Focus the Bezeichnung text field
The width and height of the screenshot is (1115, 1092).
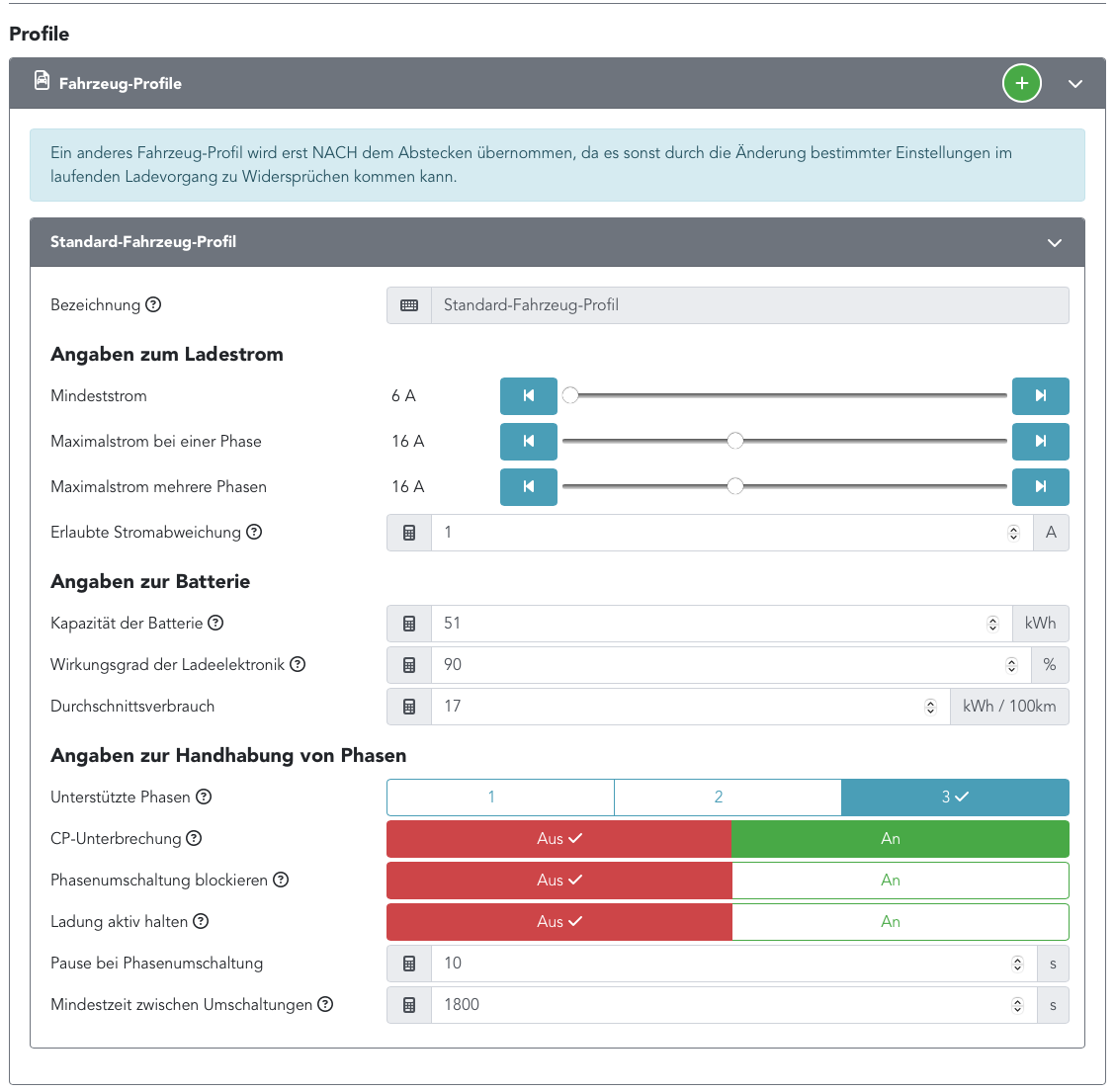pyautogui.click(x=749, y=305)
